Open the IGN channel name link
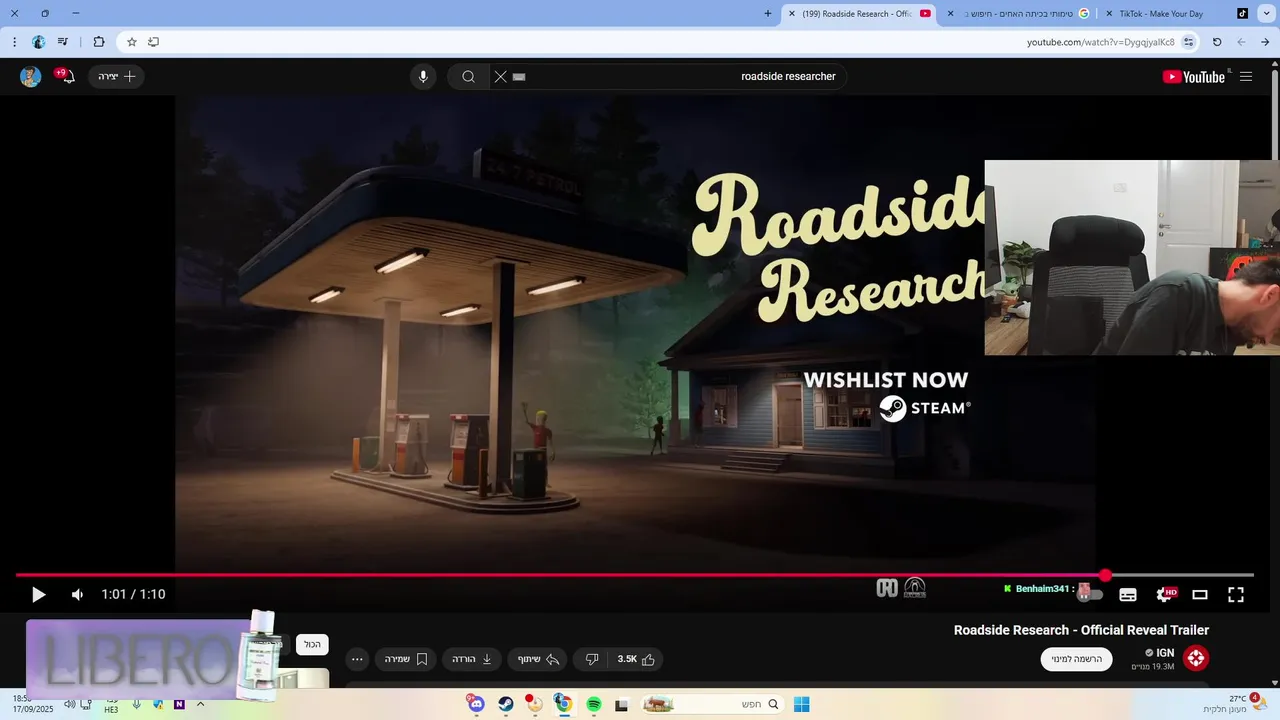Image resolution: width=1280 pixels, height=720 pixels. click(1165, 652)
